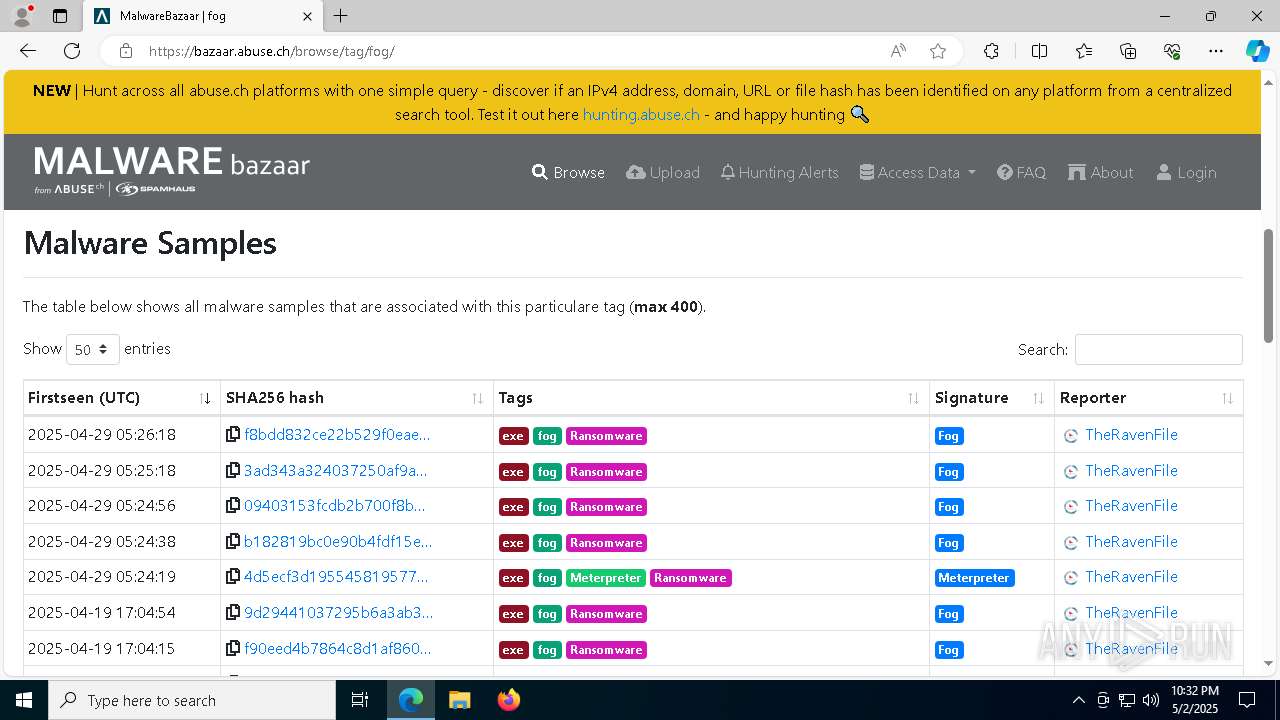Copy hash b182819bc0e90b4fdf15e via copy icon
The width and height of the screenshot is (1280, 720).
(233, 542)
